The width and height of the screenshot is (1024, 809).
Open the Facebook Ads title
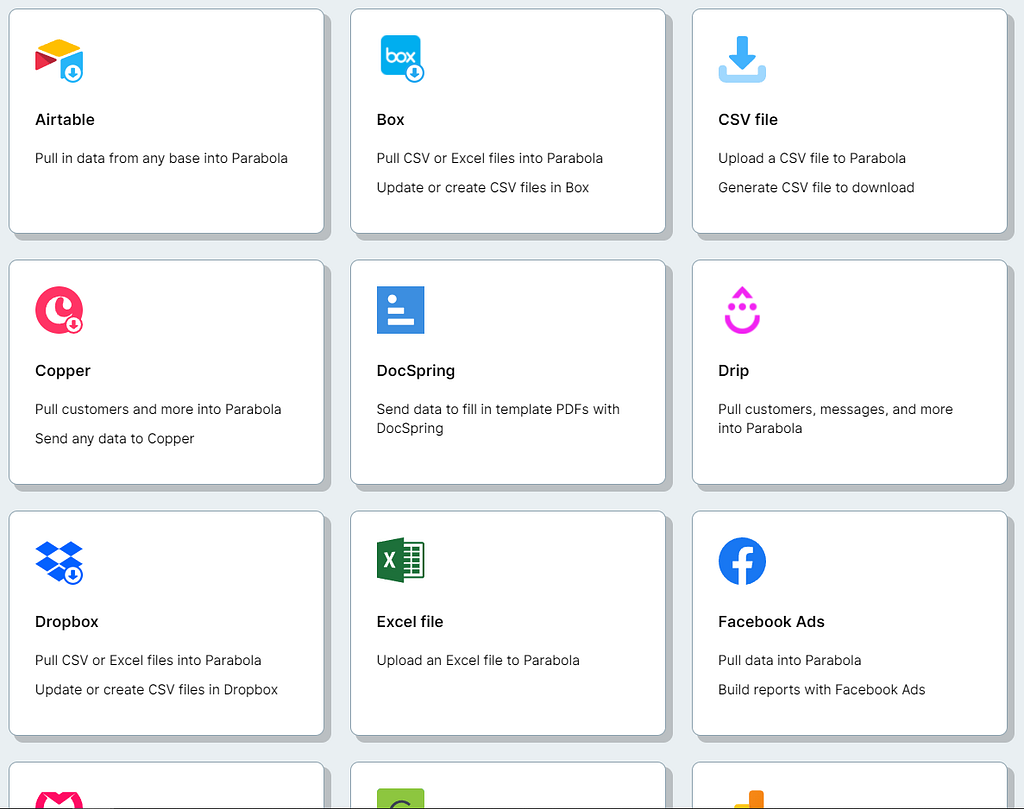771,622
